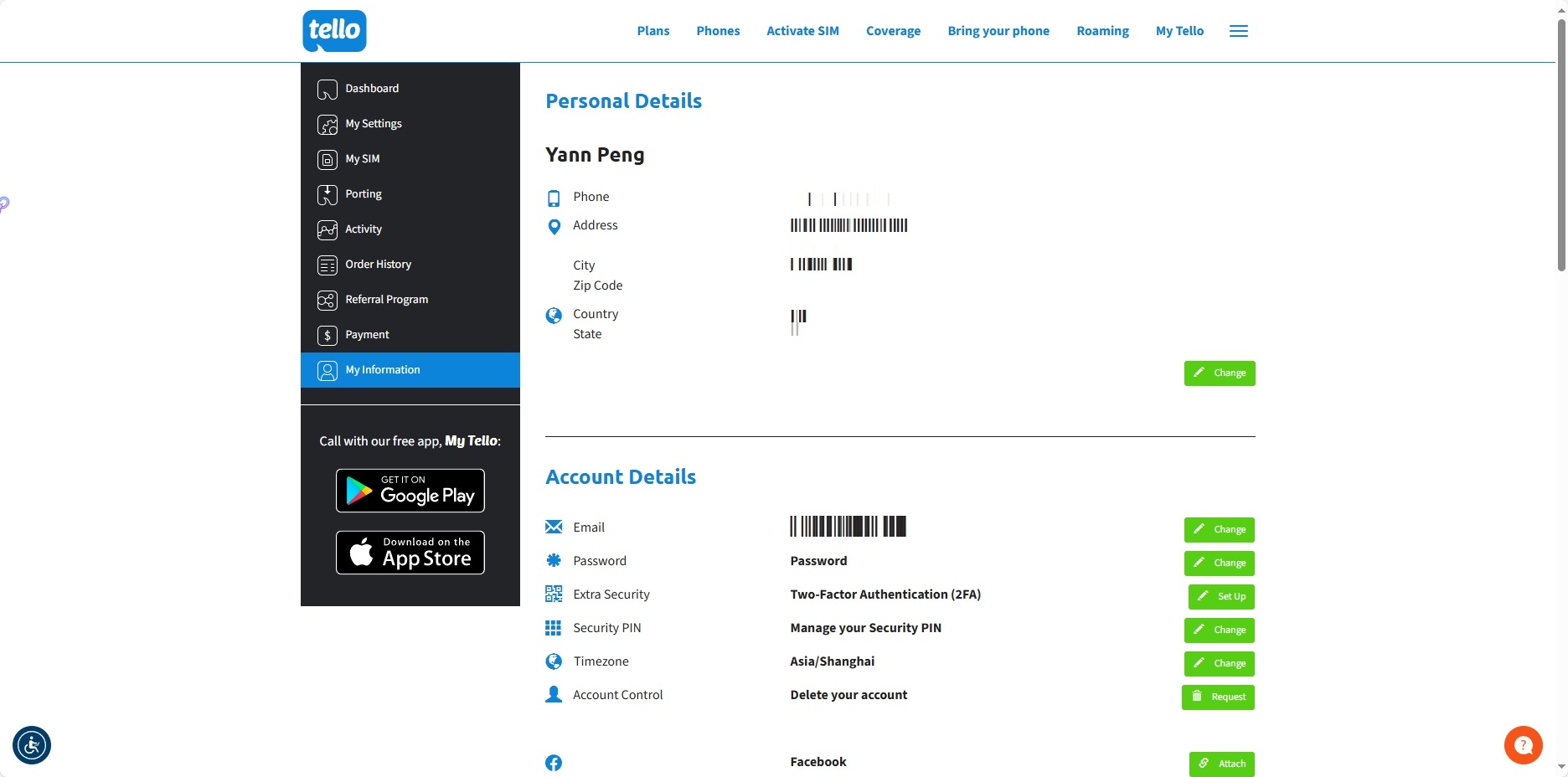
Task: Click the phone icon beside Phone
Action: (554, 198)
